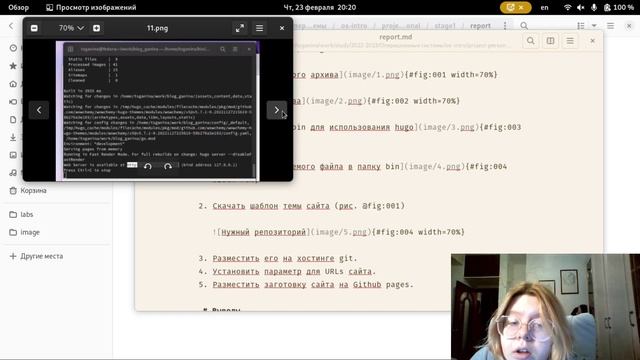Toggle fullscreen in the image viewer

tap(240, 28)
